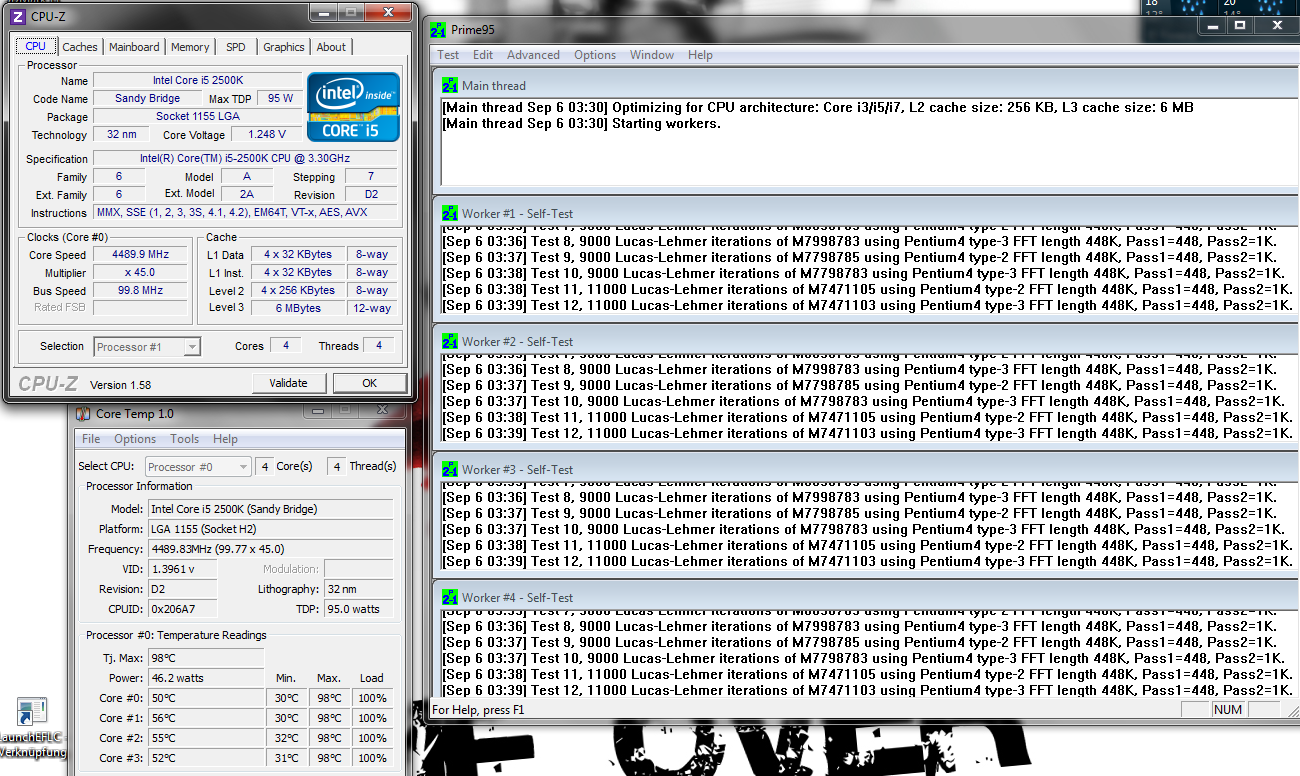Click the Core #0 temperature '50°C'

point(206,698)
